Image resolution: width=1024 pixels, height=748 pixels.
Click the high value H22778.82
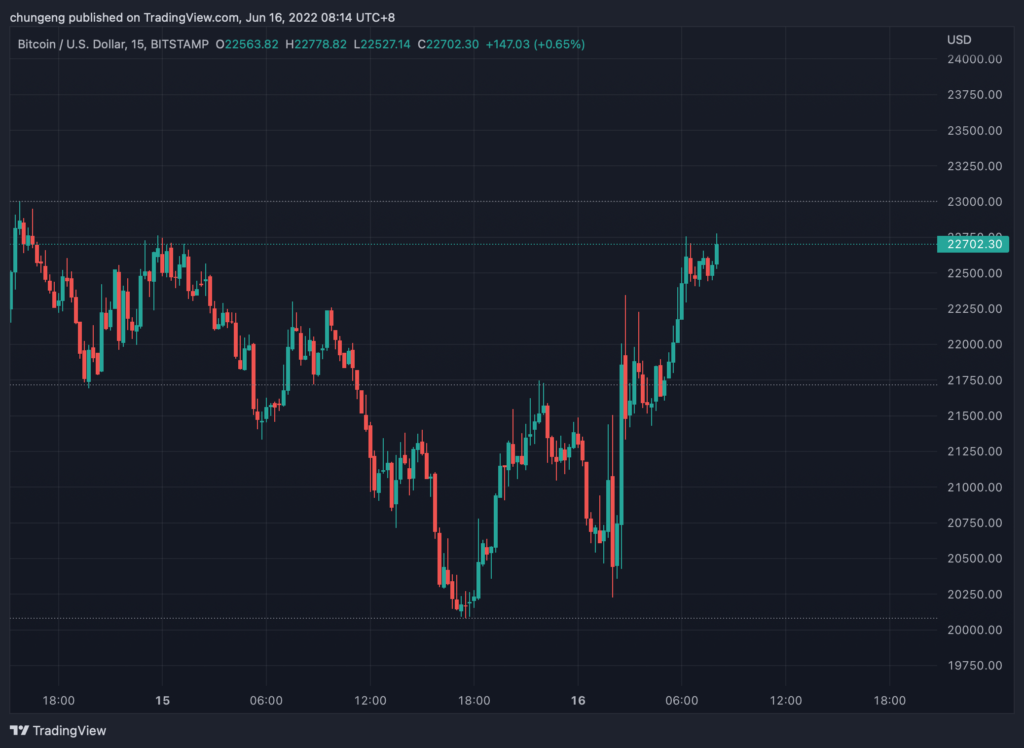315,44
